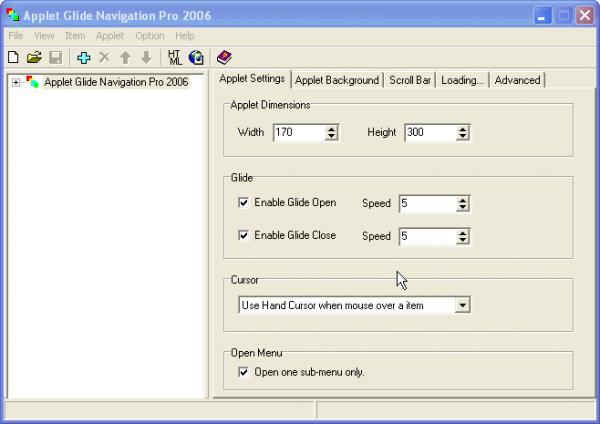
Task: Click the Width input field showing 170
Action: tap(299, 133)
